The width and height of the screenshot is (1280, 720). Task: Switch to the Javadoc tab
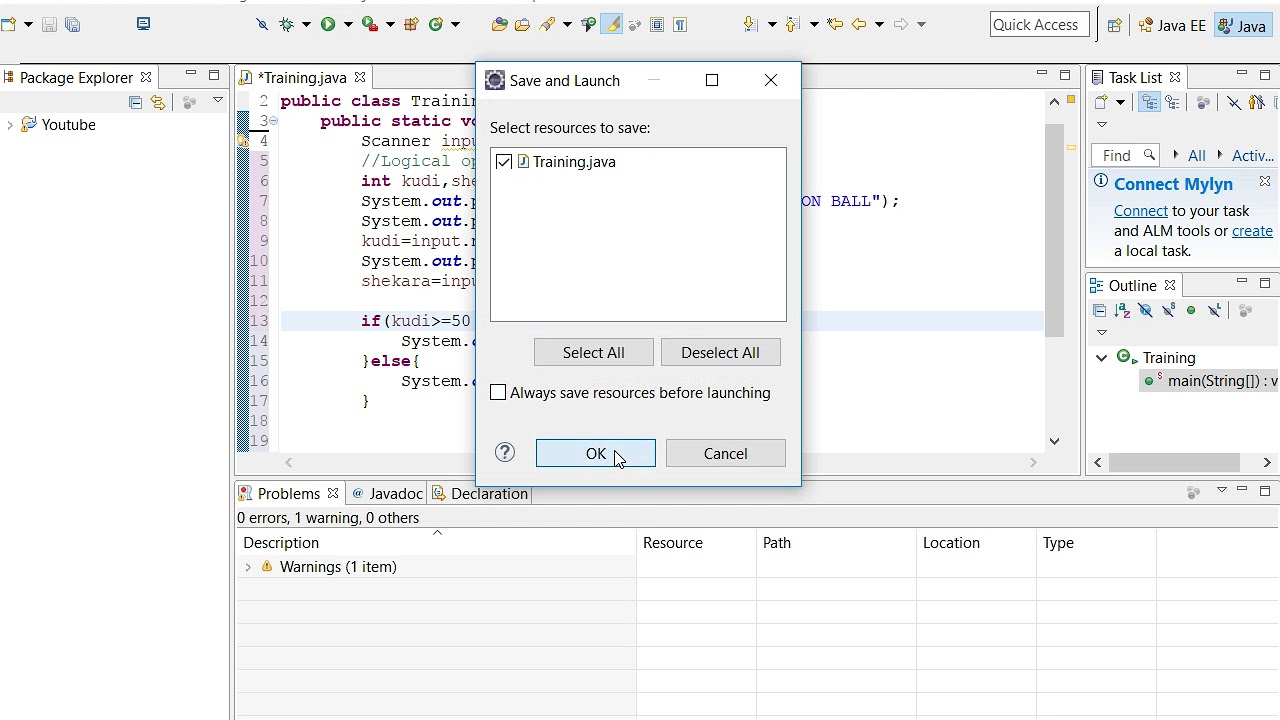pos(387,494)
